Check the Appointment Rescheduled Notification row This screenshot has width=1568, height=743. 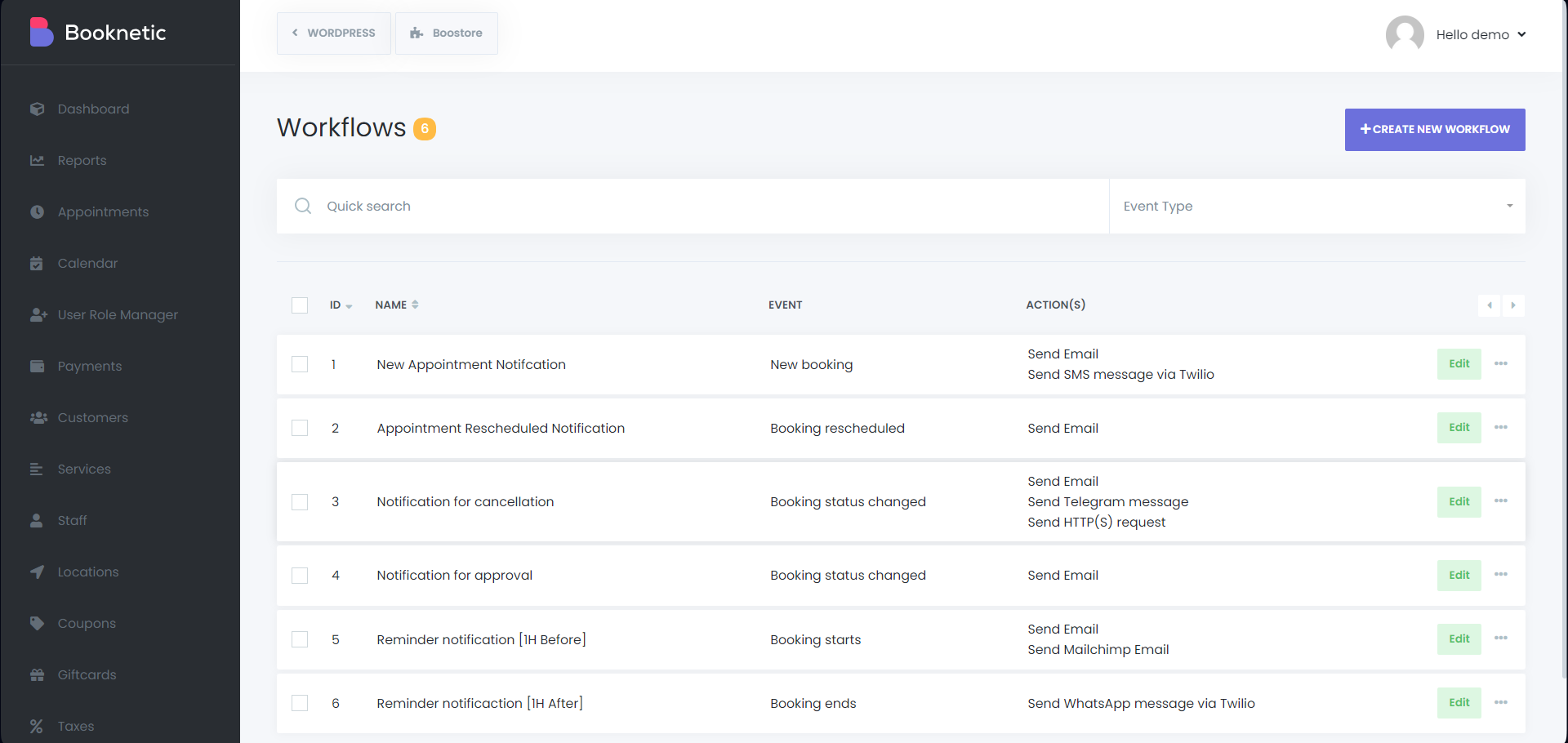[x=300, y=428]
